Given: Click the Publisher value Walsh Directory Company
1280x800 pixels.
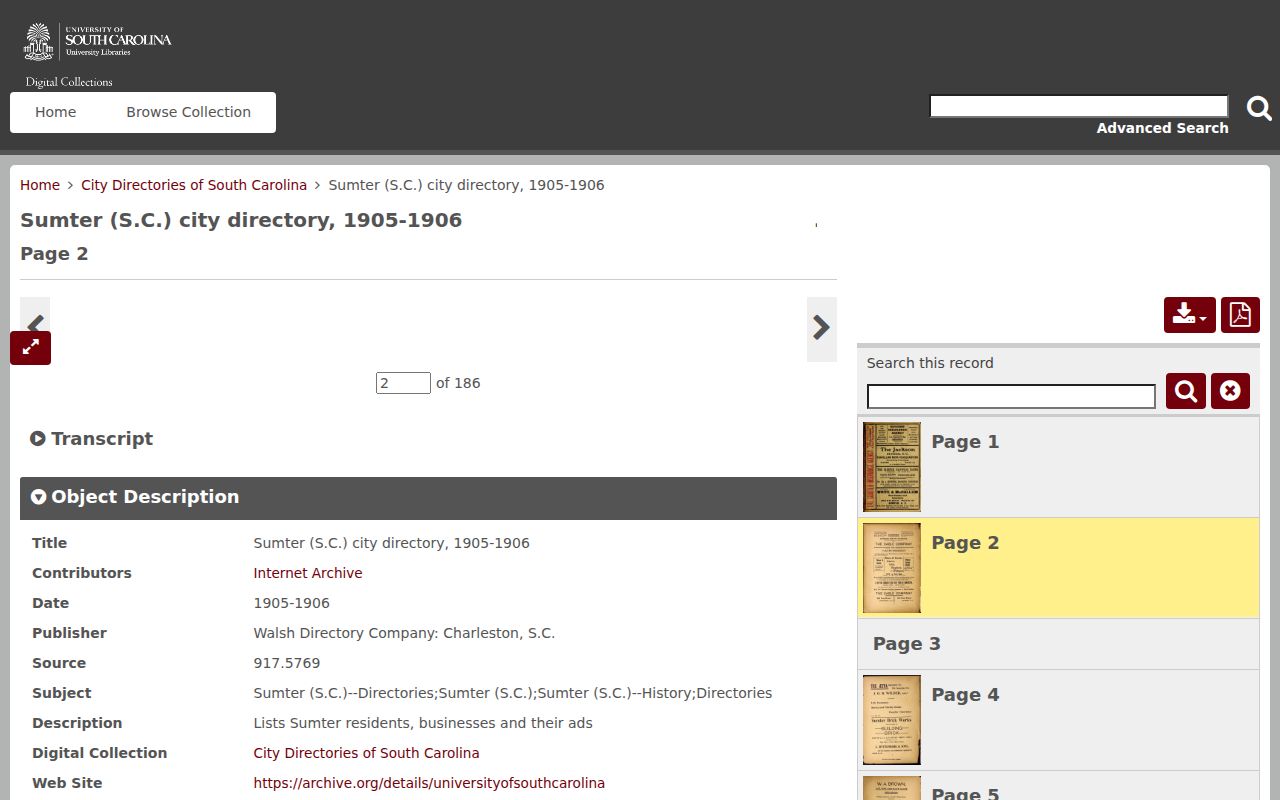Looking at the screenshot, I should coord(404,633).
